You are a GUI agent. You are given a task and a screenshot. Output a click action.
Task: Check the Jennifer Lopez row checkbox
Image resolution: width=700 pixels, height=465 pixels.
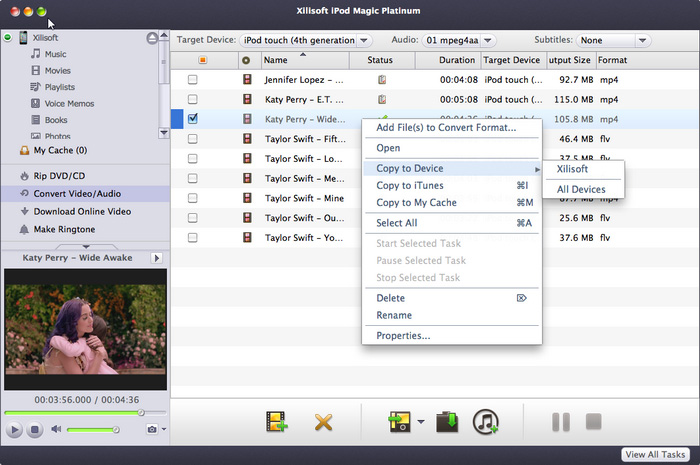point(192,79)
